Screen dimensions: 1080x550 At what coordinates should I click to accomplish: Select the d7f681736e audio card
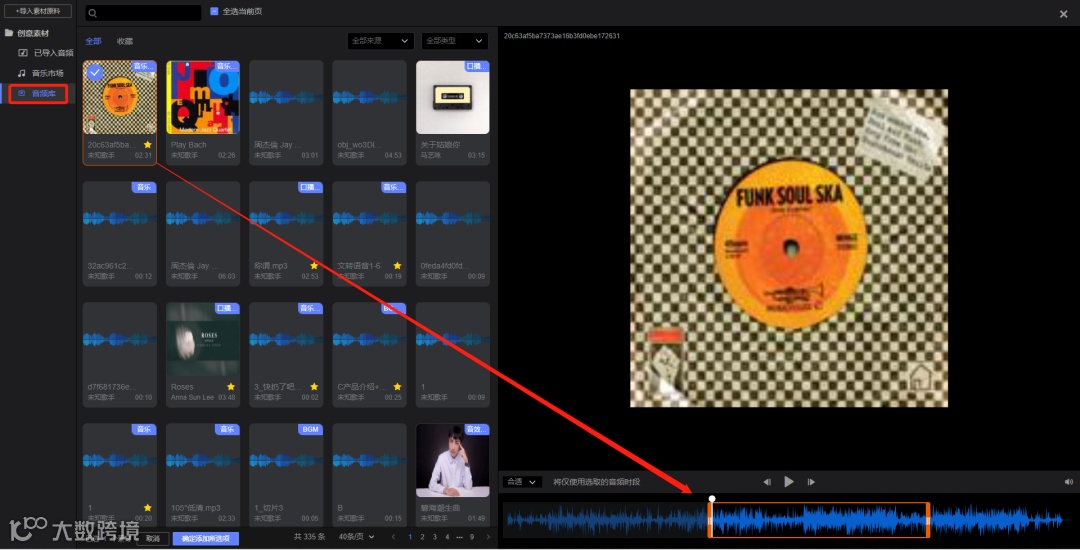tap(119, 355)
